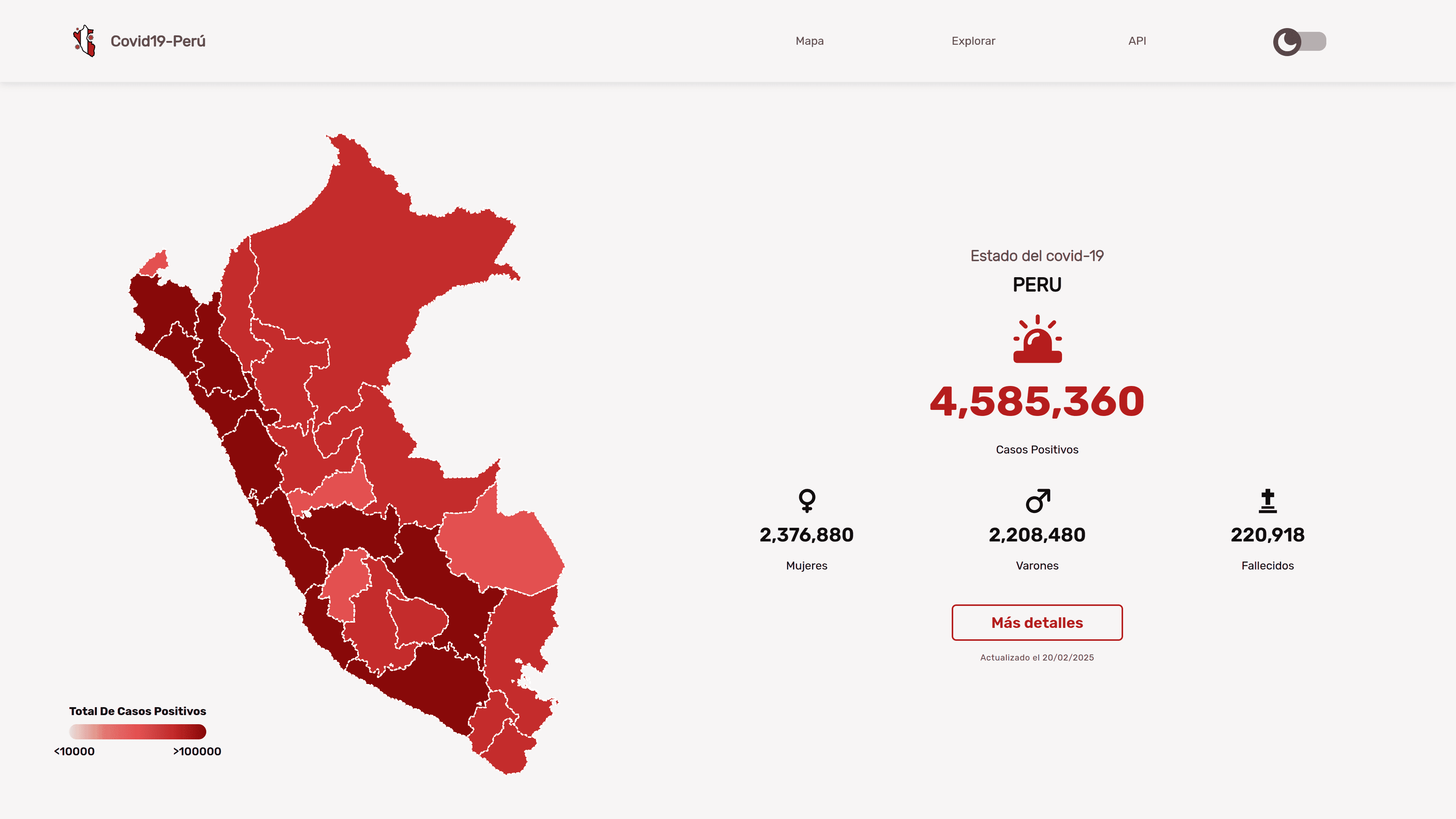Click the positive cases gradient legend bar

[137, 731]
